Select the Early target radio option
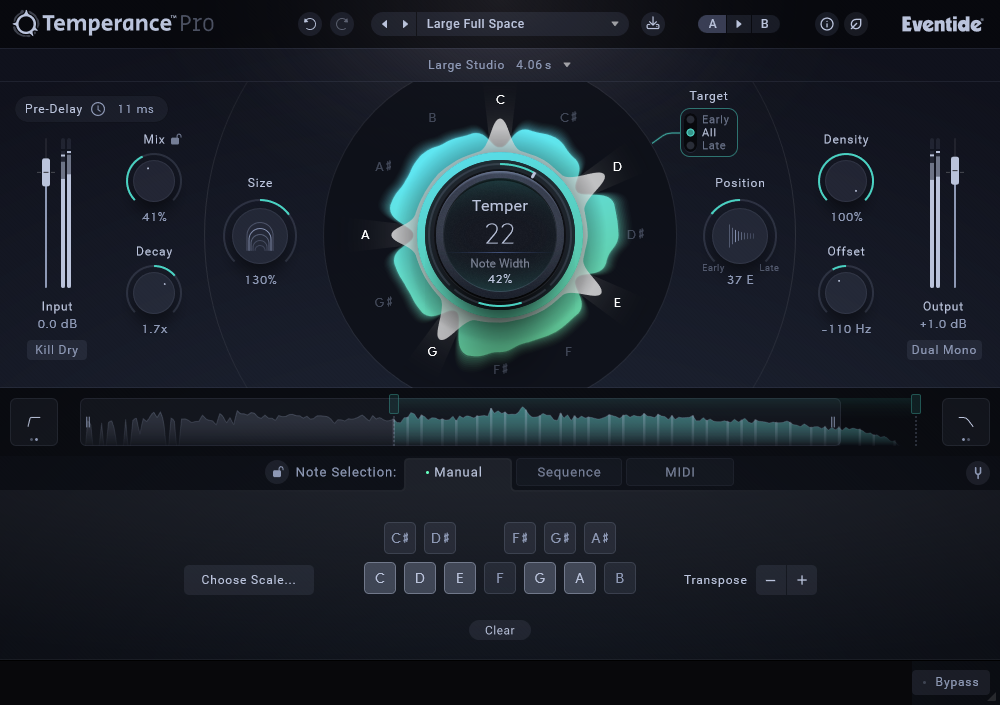Screen dimensions: 1000x705 click(x=691, y=120)
